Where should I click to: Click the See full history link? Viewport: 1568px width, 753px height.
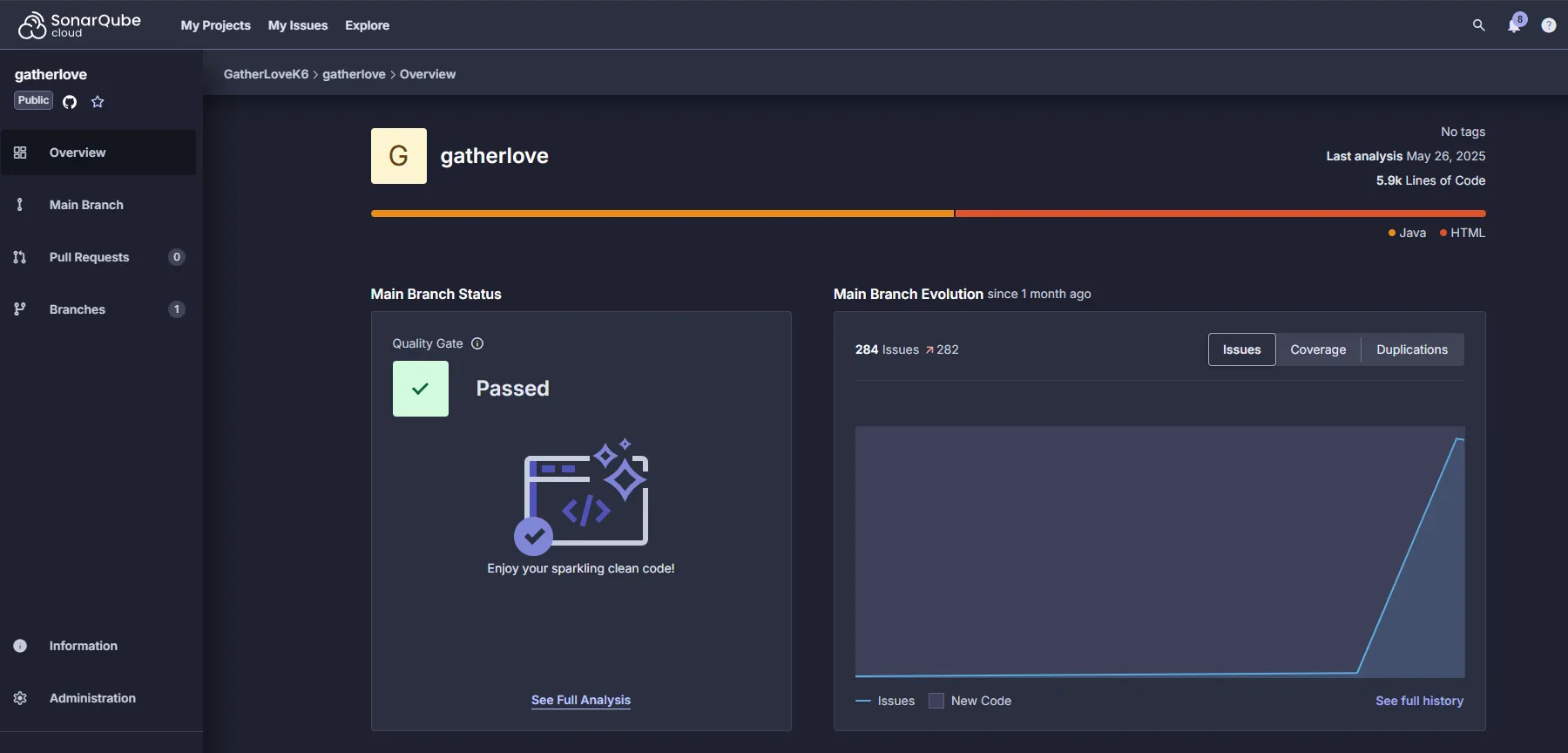point(1419,701)
